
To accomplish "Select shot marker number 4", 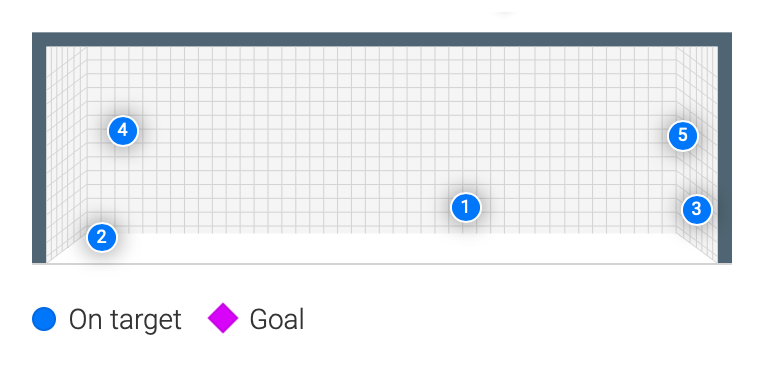I will pyautogui.click(x=123, y=131).
